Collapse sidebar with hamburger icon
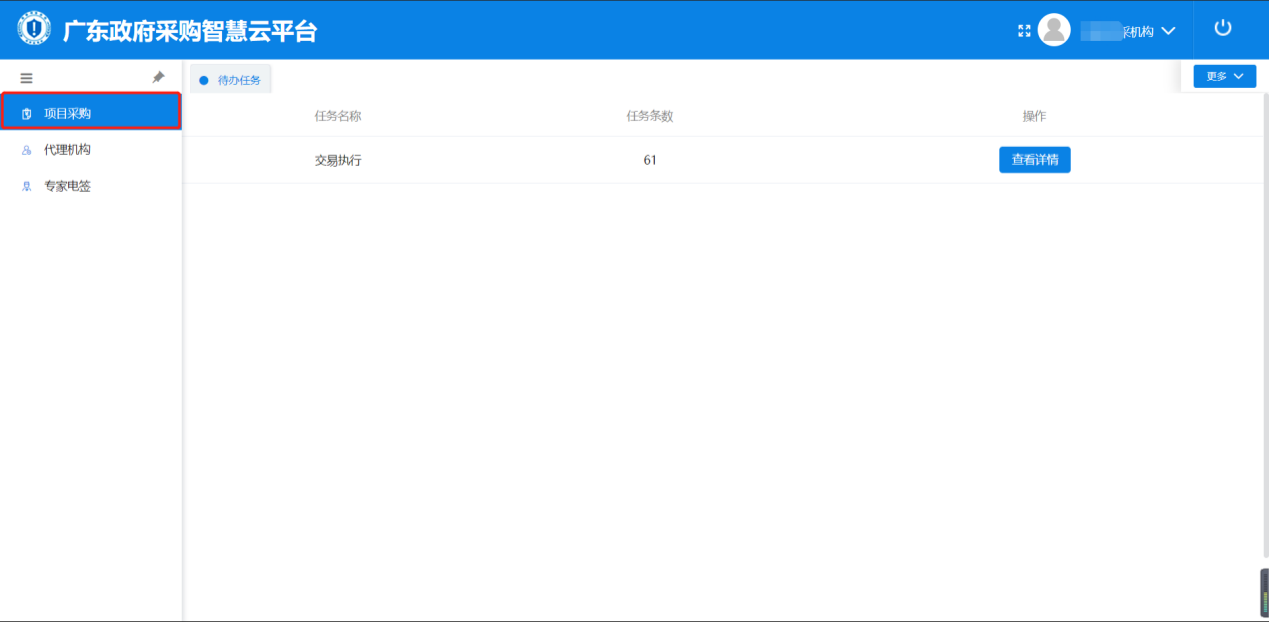 pyautogui.click(x=27, y=78)
